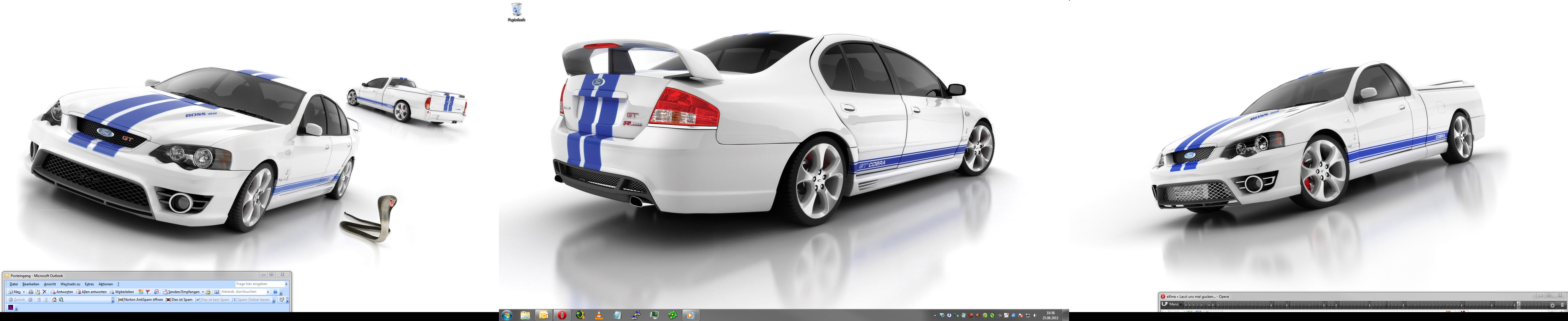Screen dimensions: 1568x321
Task: Click the Antworten reply button
Action: (x=62, y=292)
